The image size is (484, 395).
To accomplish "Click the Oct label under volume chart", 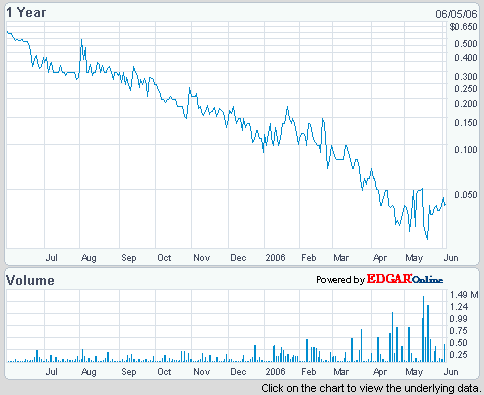I will click(164, 372).
